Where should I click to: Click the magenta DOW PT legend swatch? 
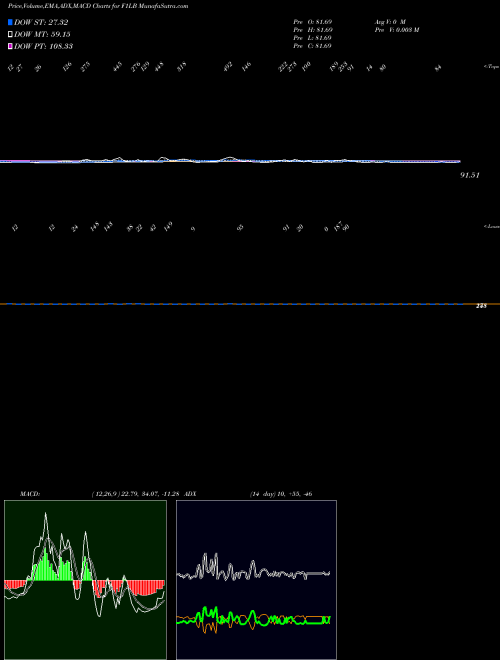pyautogui.click(x=10, y=46)
